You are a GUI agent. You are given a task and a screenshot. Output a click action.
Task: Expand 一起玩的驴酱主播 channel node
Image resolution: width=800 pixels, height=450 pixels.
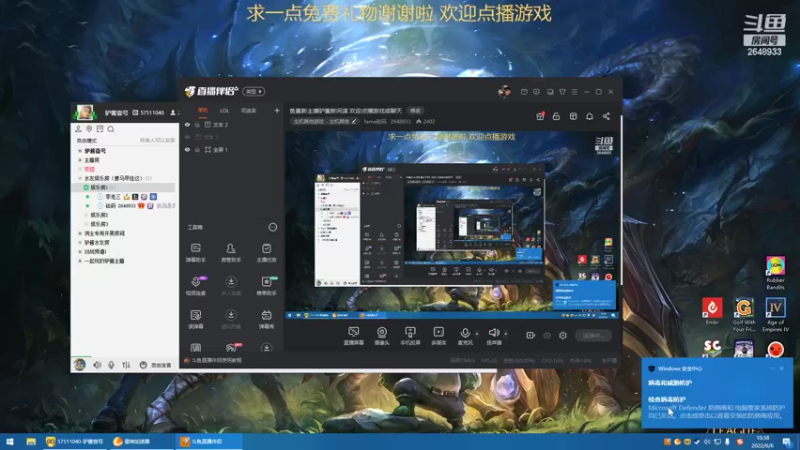[80, 261]
